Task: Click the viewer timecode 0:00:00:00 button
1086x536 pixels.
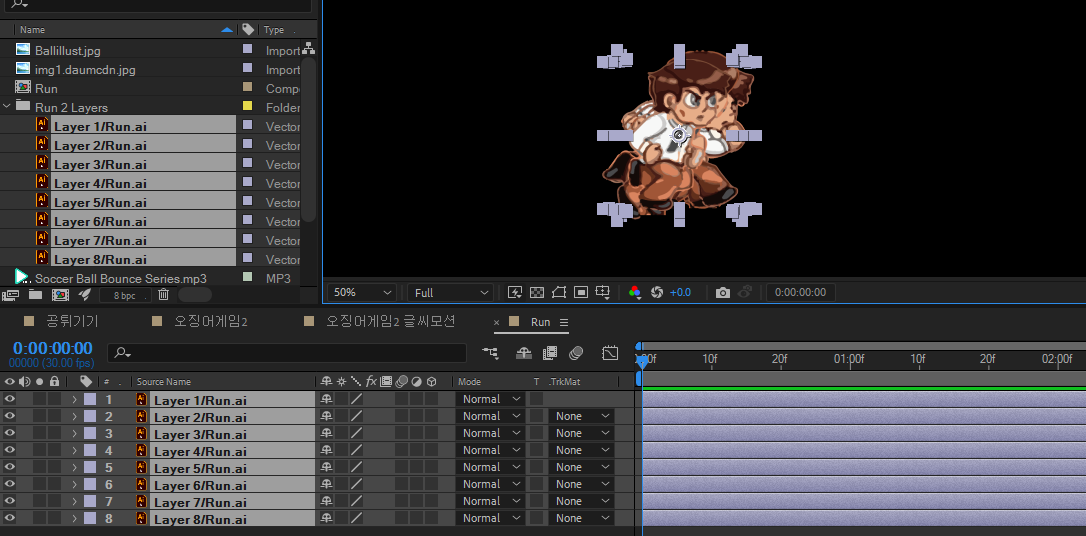Action: (x=801, y=292)
